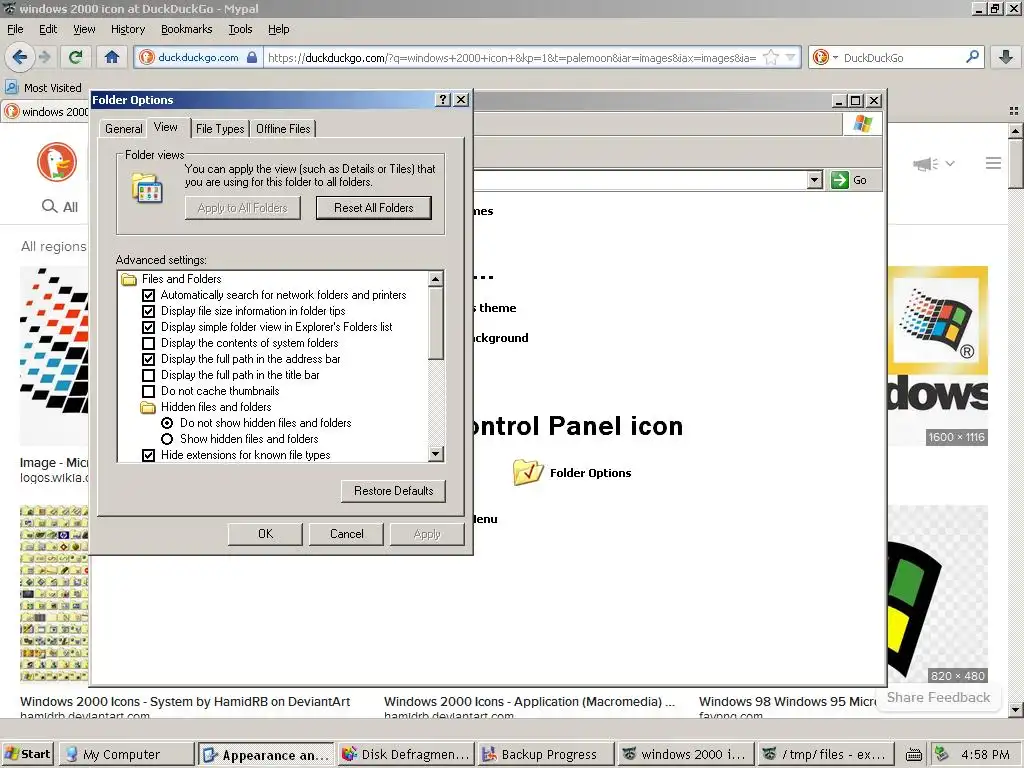1024x768 pixels.
Task: Click the Files and Folders tree node
Action: [x=182, y=279]
